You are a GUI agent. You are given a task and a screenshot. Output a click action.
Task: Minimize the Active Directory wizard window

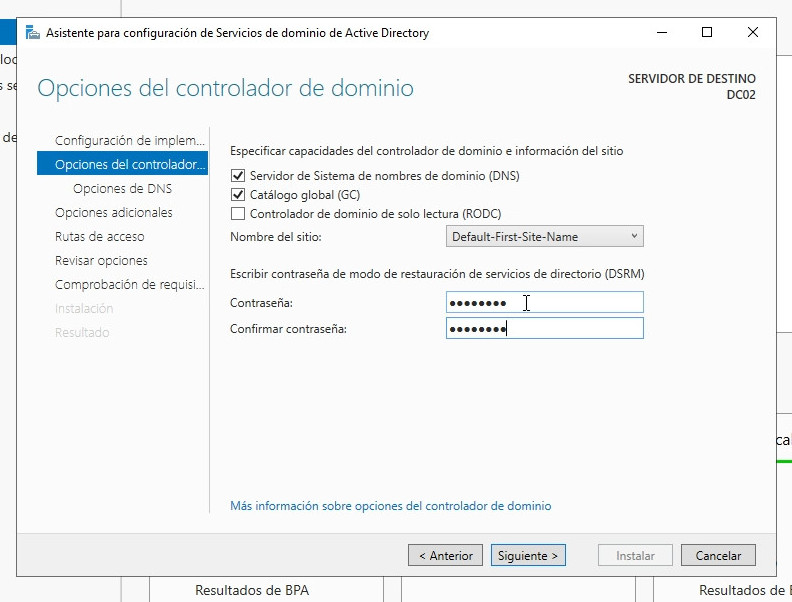coord(661,33)
